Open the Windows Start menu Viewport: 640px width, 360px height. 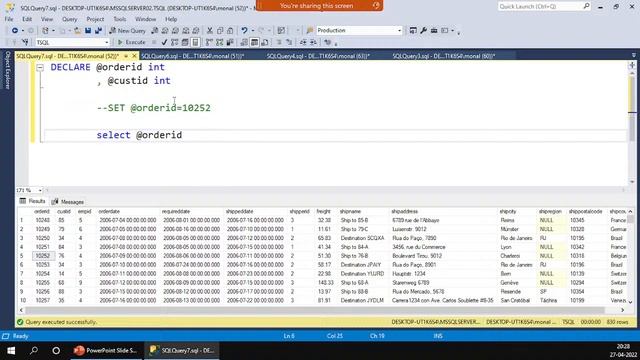[11, 351]
